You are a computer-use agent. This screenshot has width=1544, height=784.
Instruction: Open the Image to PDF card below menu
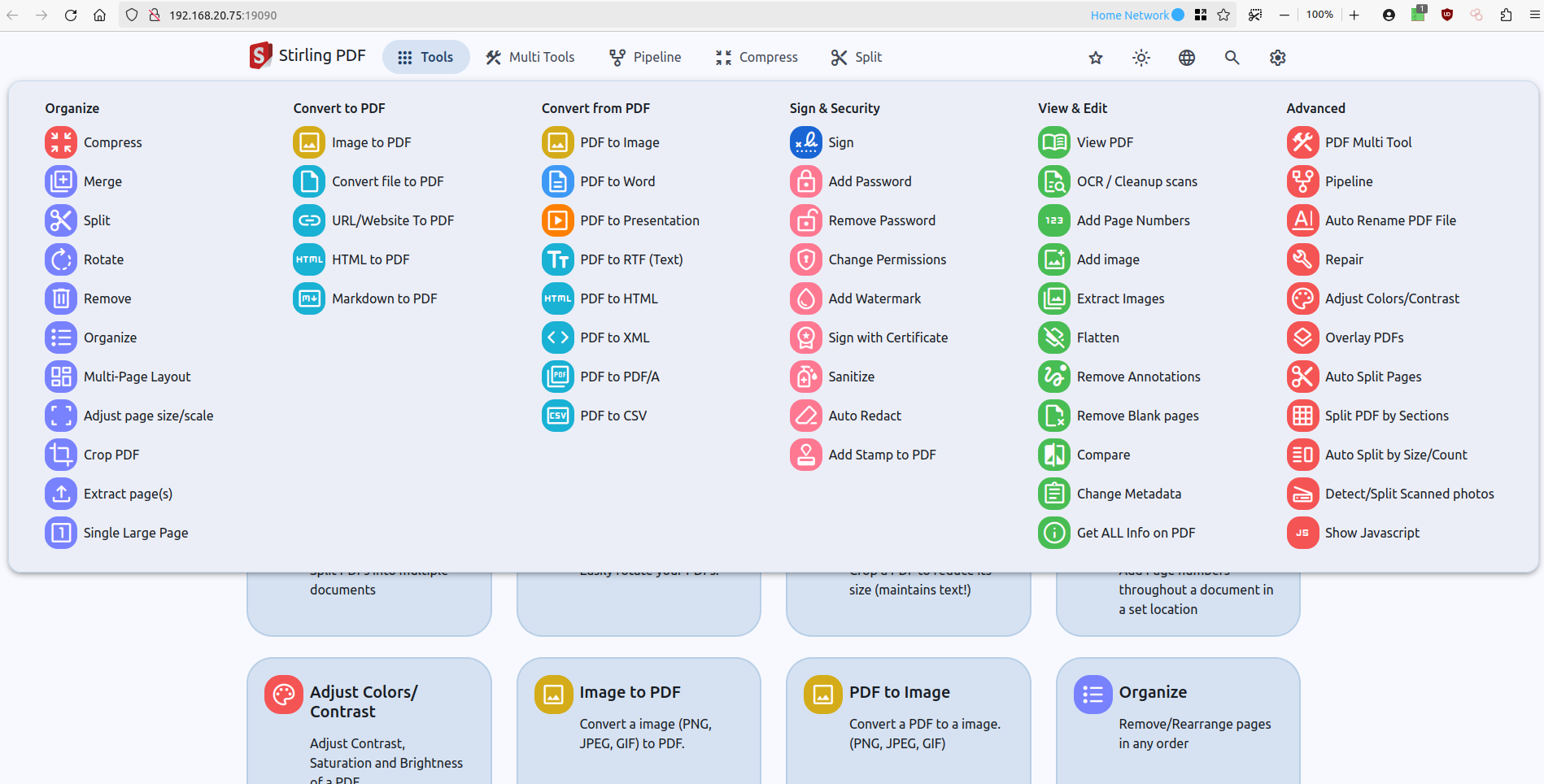[x=639, y=721]
